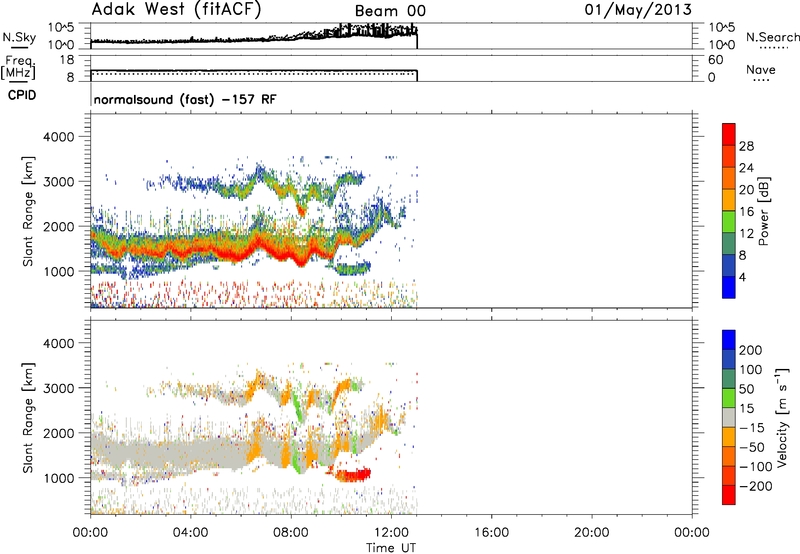800x554 pixels.
Task: Click the '28' value on the Power scale
Action: click(746, 146)
